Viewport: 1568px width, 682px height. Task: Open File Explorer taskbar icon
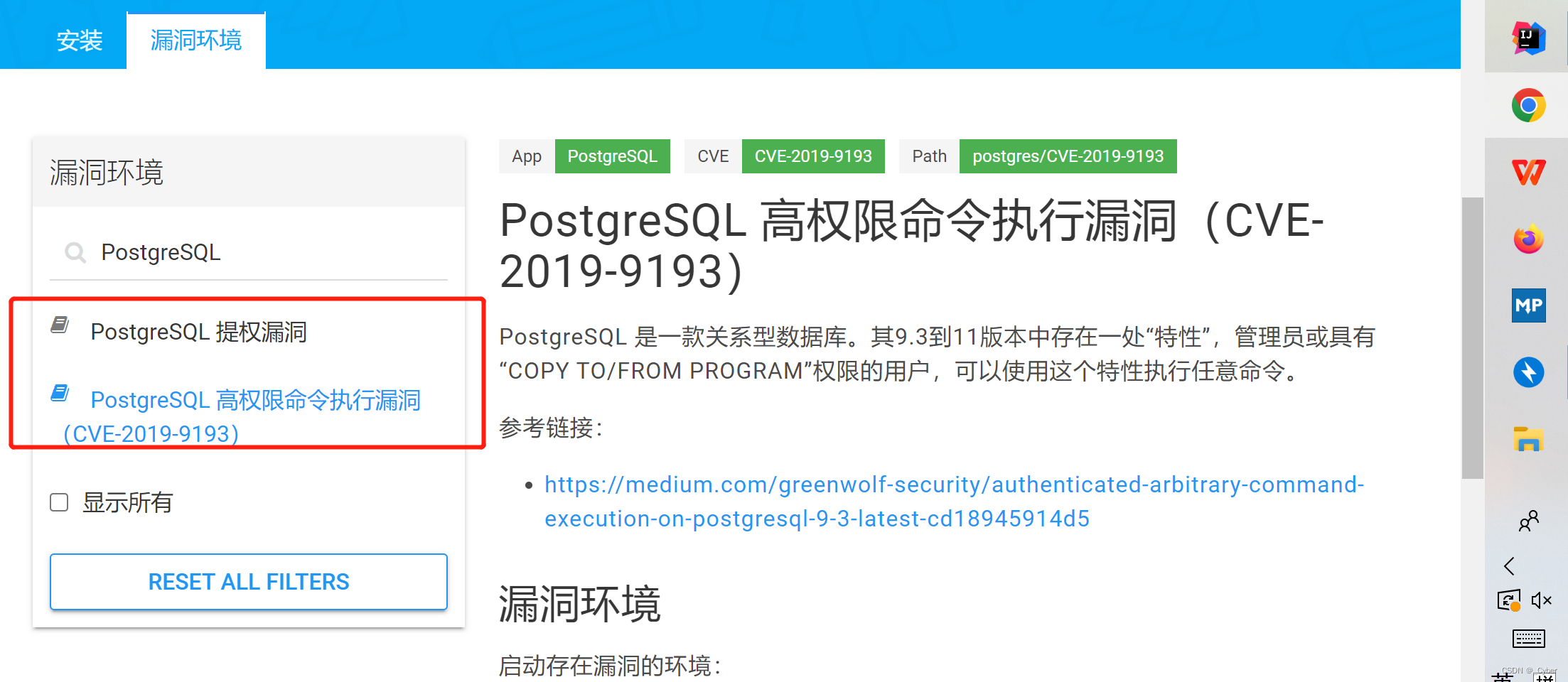point(1528,439)
